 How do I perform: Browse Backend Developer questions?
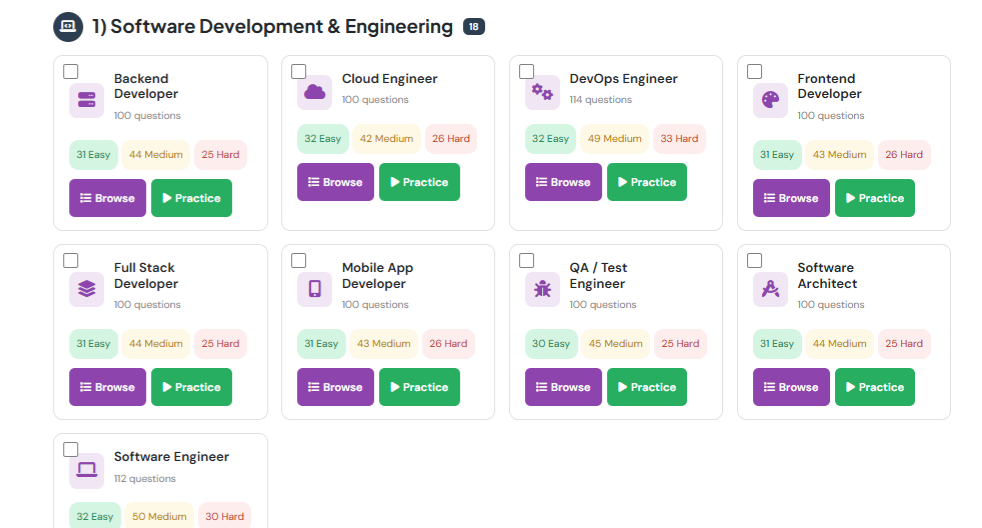(x=108, y=198)
